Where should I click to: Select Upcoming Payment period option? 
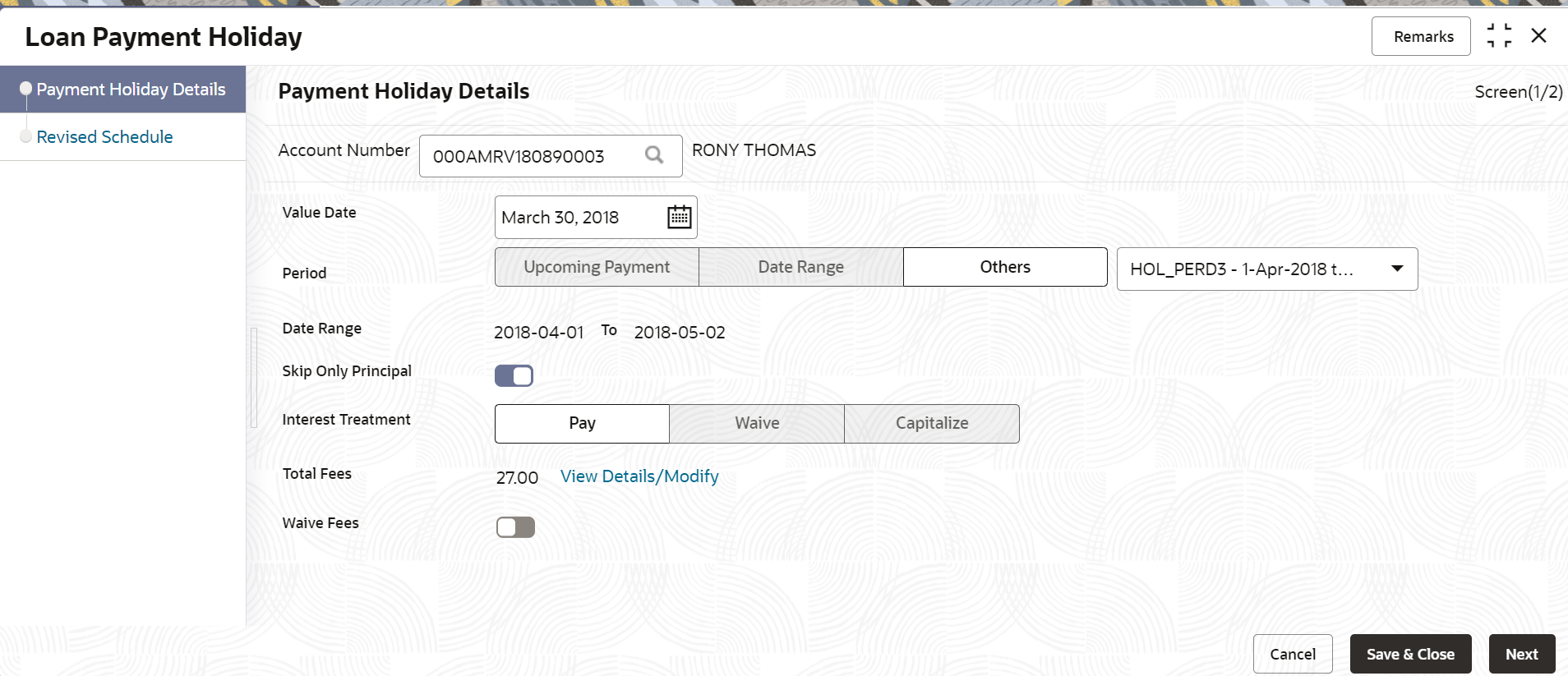597,267
